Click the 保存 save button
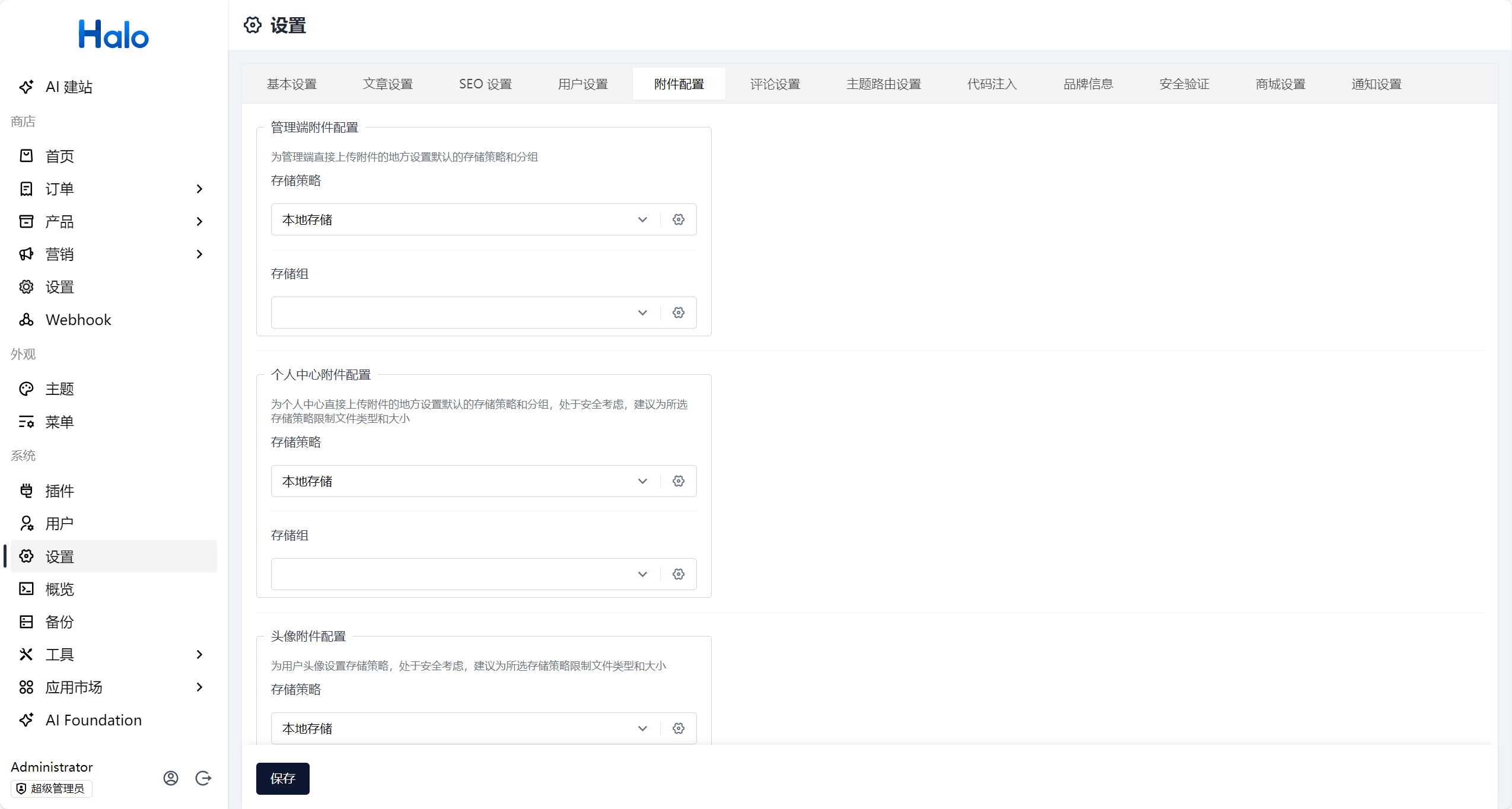Image resolution: width=1512 pixels, height=809 pixels. pos(283,778)
